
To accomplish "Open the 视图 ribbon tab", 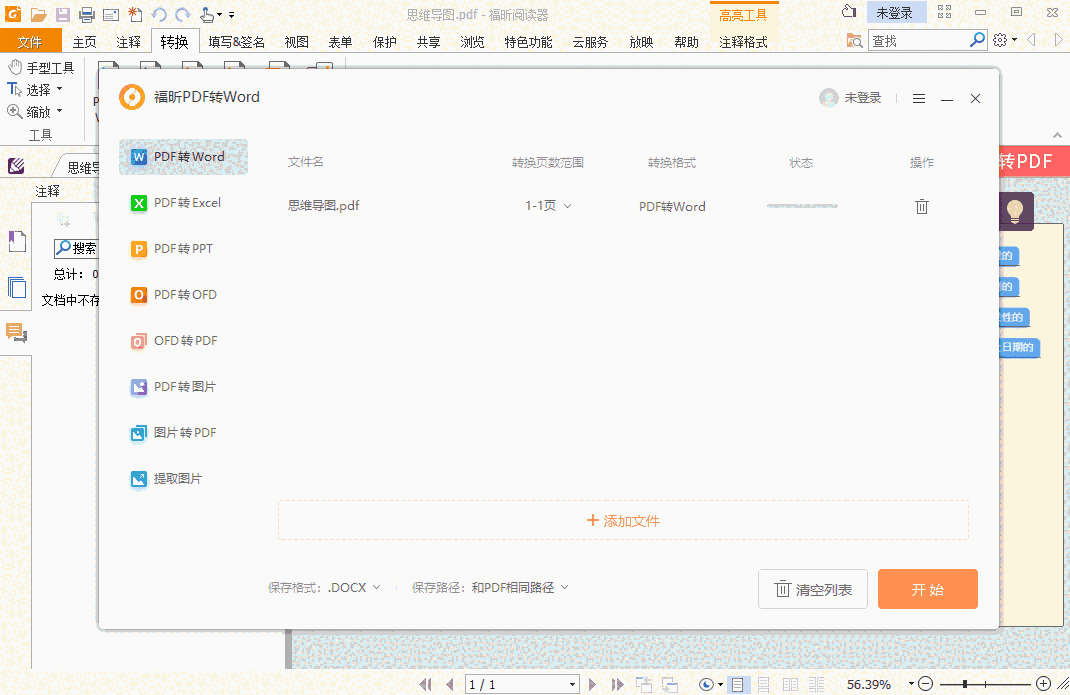I will coord(296,42).
